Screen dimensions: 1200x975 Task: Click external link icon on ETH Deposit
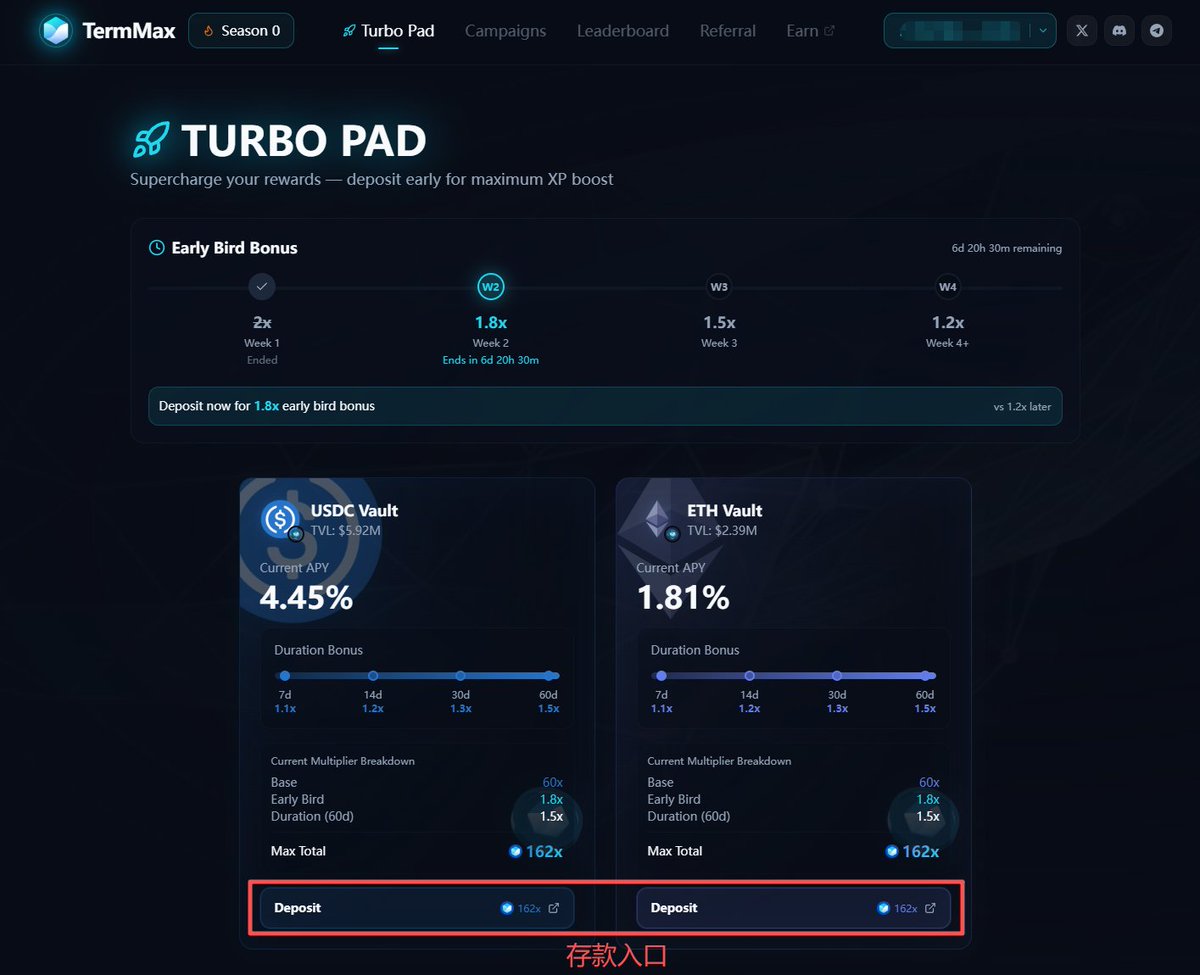click(930, 909)
